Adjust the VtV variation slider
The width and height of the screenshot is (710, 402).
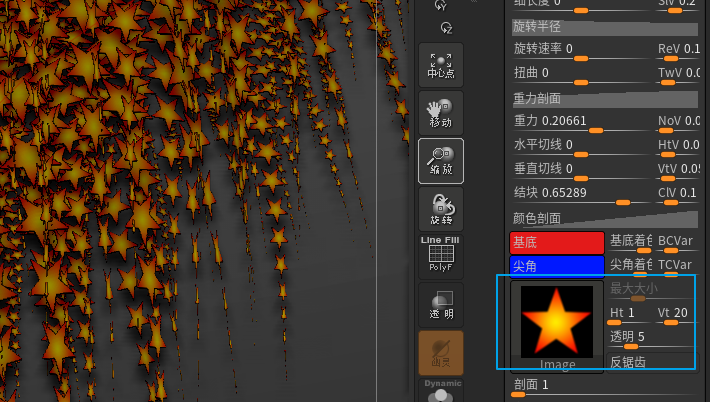pyautogui.click(x=678, y=171)
